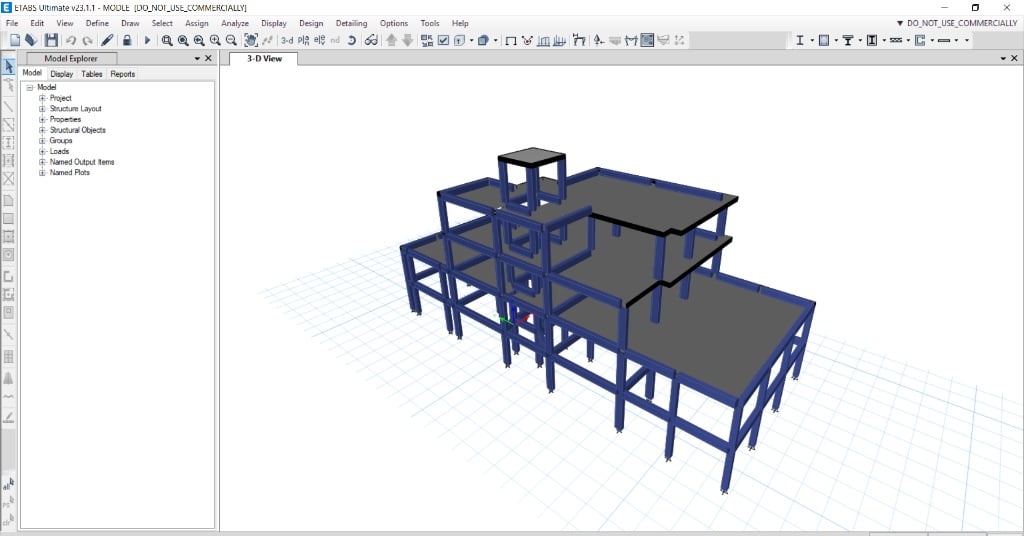Open dropdown next to concrete frame design
Viewport: 1024px width, 536px height.
coord(836,40)
